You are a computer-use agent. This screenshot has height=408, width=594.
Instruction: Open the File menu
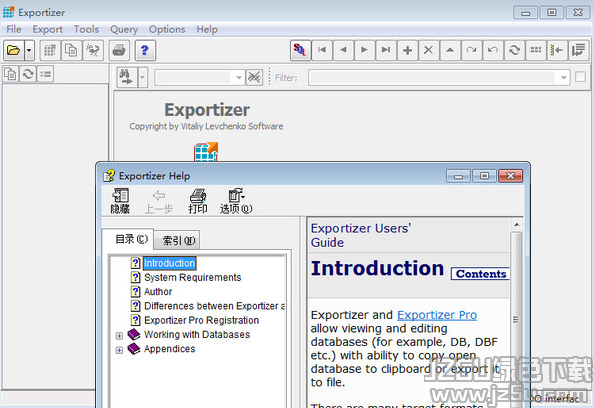click(14, 29)
